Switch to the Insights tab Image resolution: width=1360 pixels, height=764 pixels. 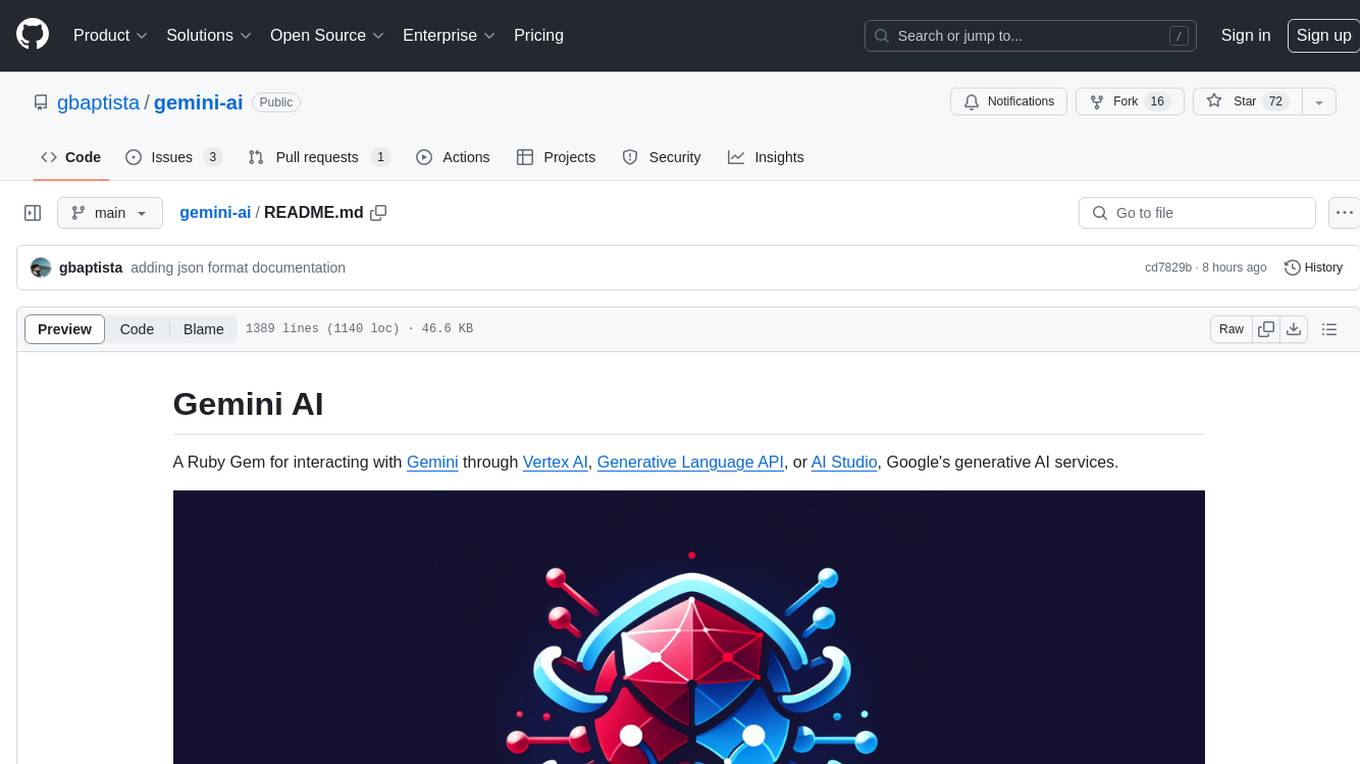766,157
